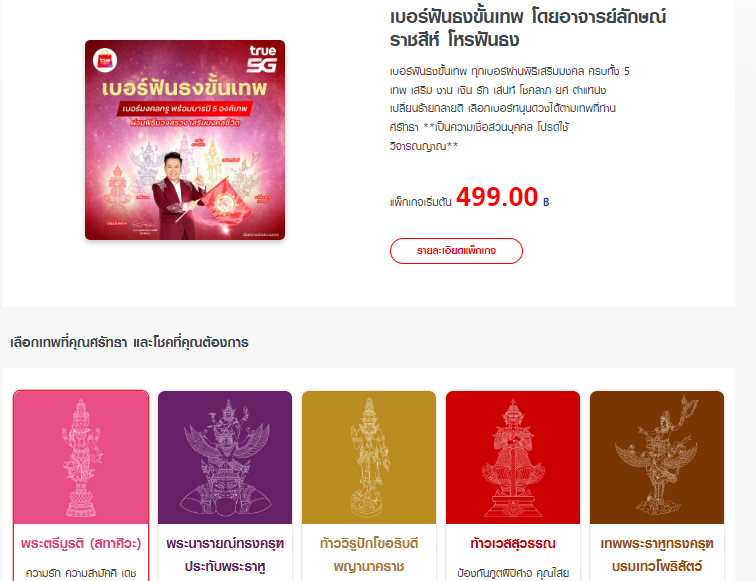Viewport: 756px width, 581px height.
Task: Select the purple พระนารายณ์ทรงครุฑ deity illustration
Action: tap(225, 457)
